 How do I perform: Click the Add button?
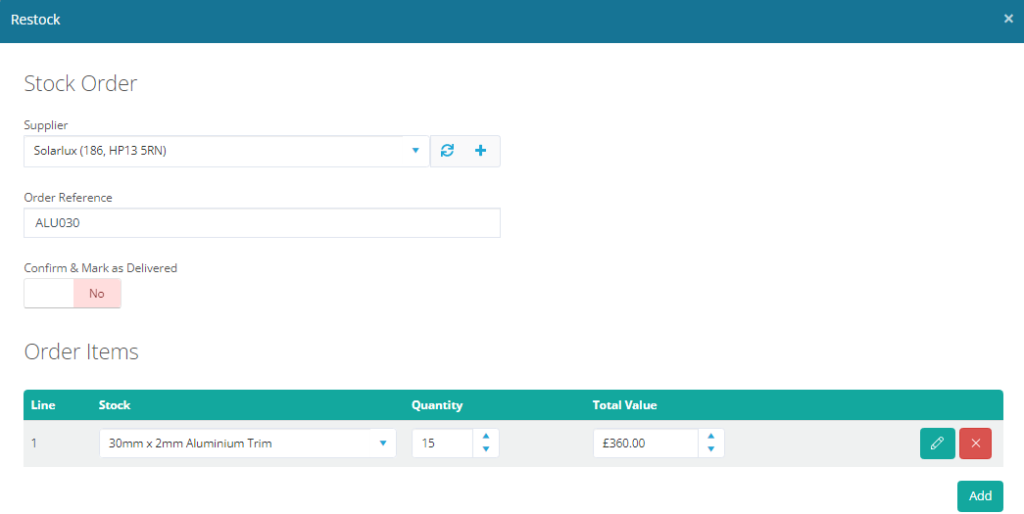pos(979,496)
